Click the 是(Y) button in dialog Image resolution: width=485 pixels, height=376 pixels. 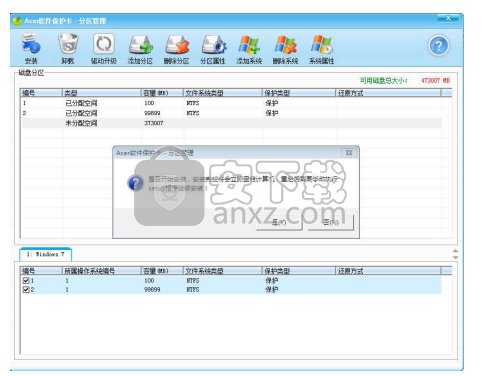(279, 222)
